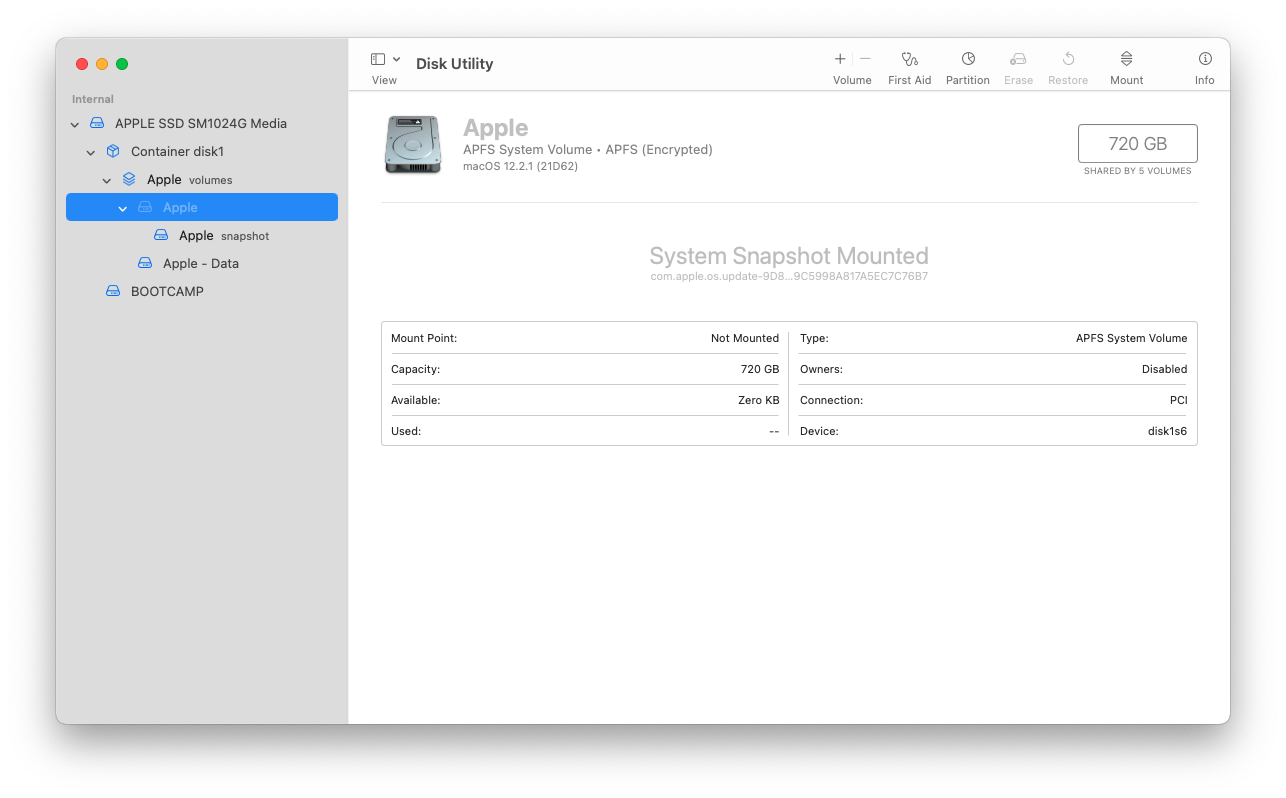Run First Aid stethoscope icon

pos(909,59)
